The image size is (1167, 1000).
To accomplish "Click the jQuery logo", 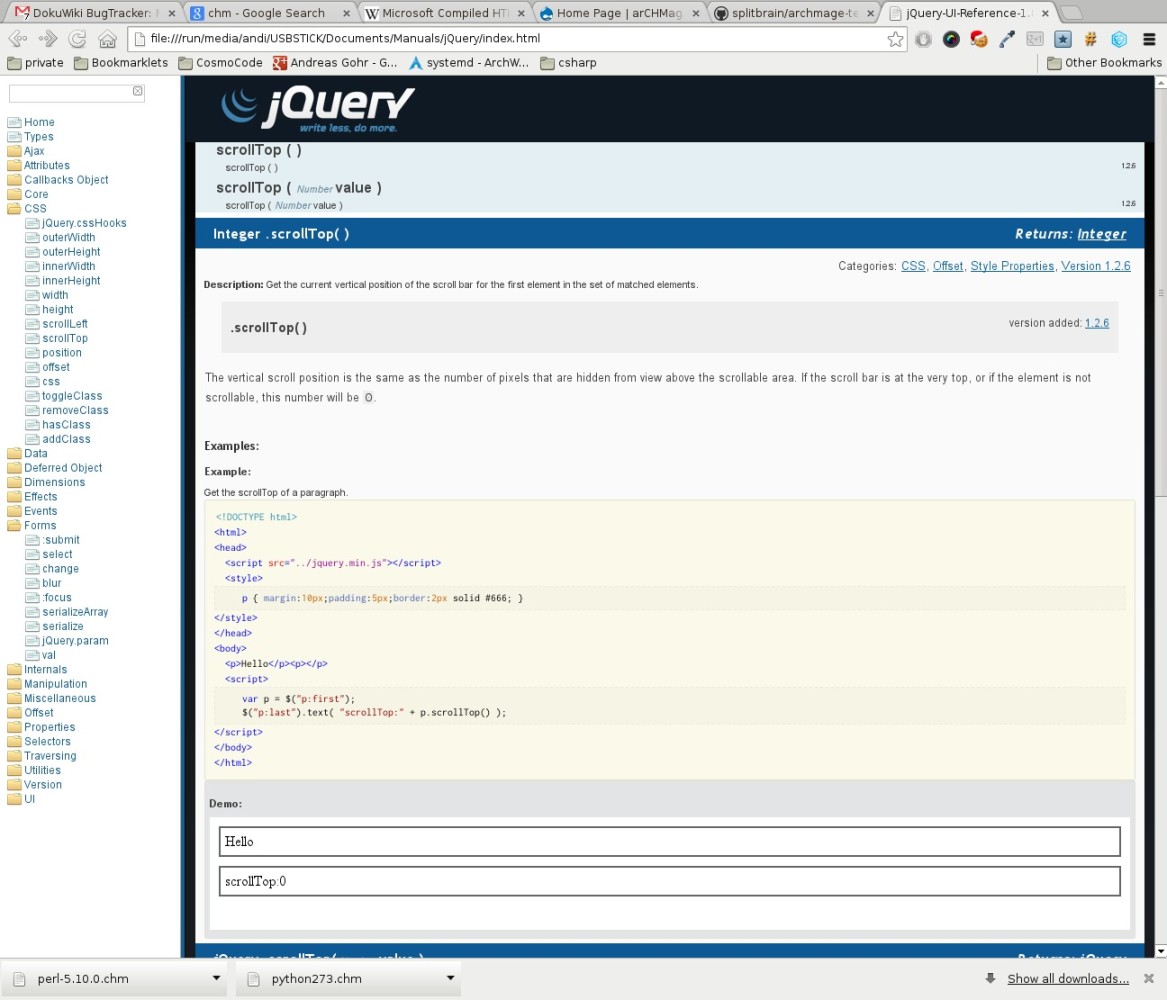I will [318, 109].
